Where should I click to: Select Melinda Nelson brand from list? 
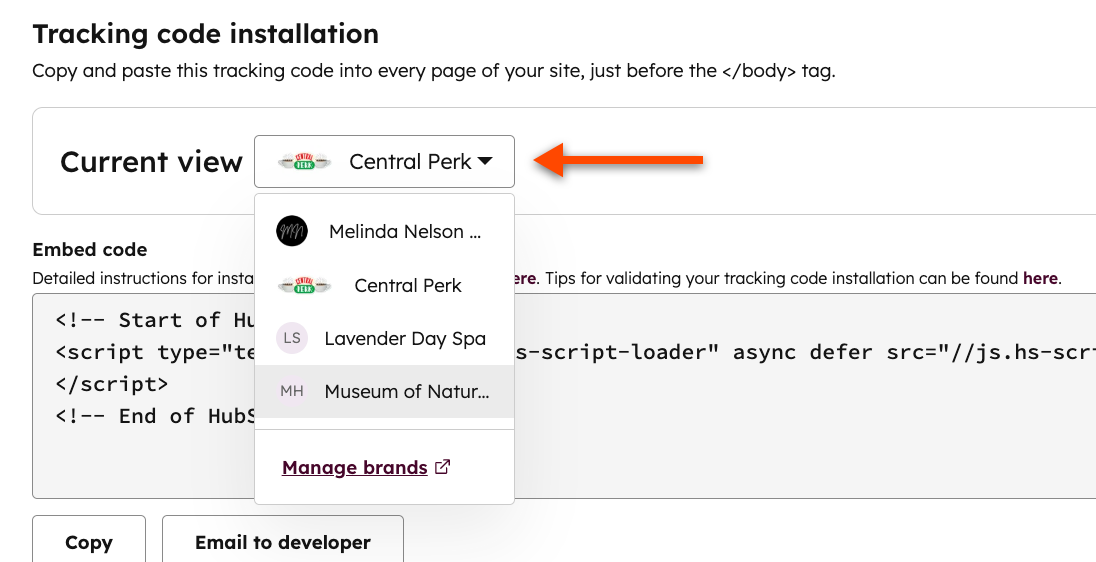coord(384,231)
